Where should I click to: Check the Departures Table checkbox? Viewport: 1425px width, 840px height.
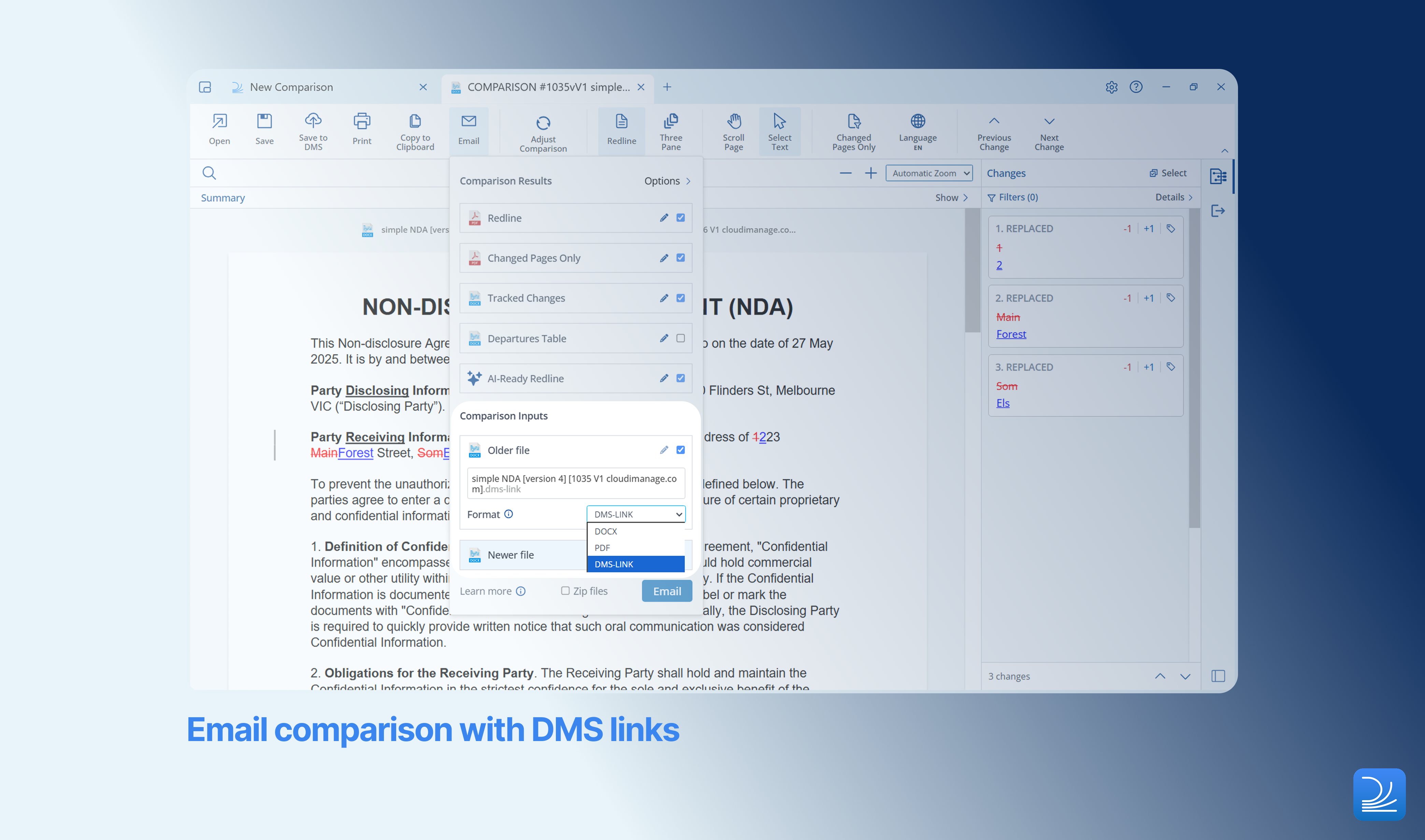click(x=680, y=338)
